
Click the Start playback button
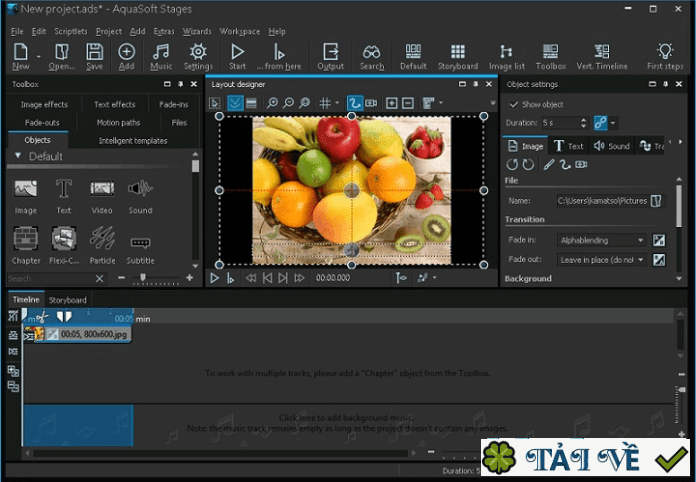(237, 56)
